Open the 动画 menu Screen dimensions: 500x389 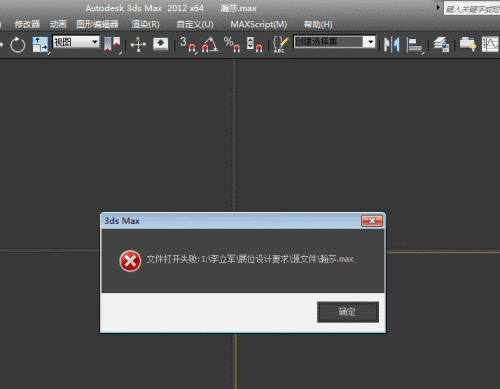(x=58, y=24)
